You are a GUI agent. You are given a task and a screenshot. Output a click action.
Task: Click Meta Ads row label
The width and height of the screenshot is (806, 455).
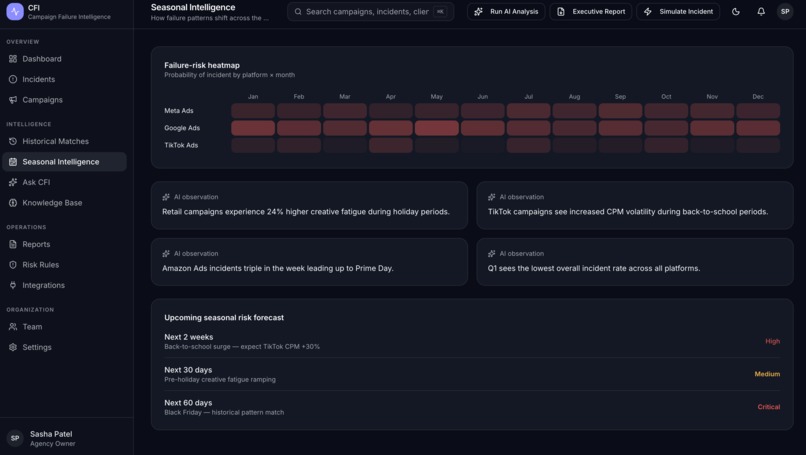click(179, 111)
